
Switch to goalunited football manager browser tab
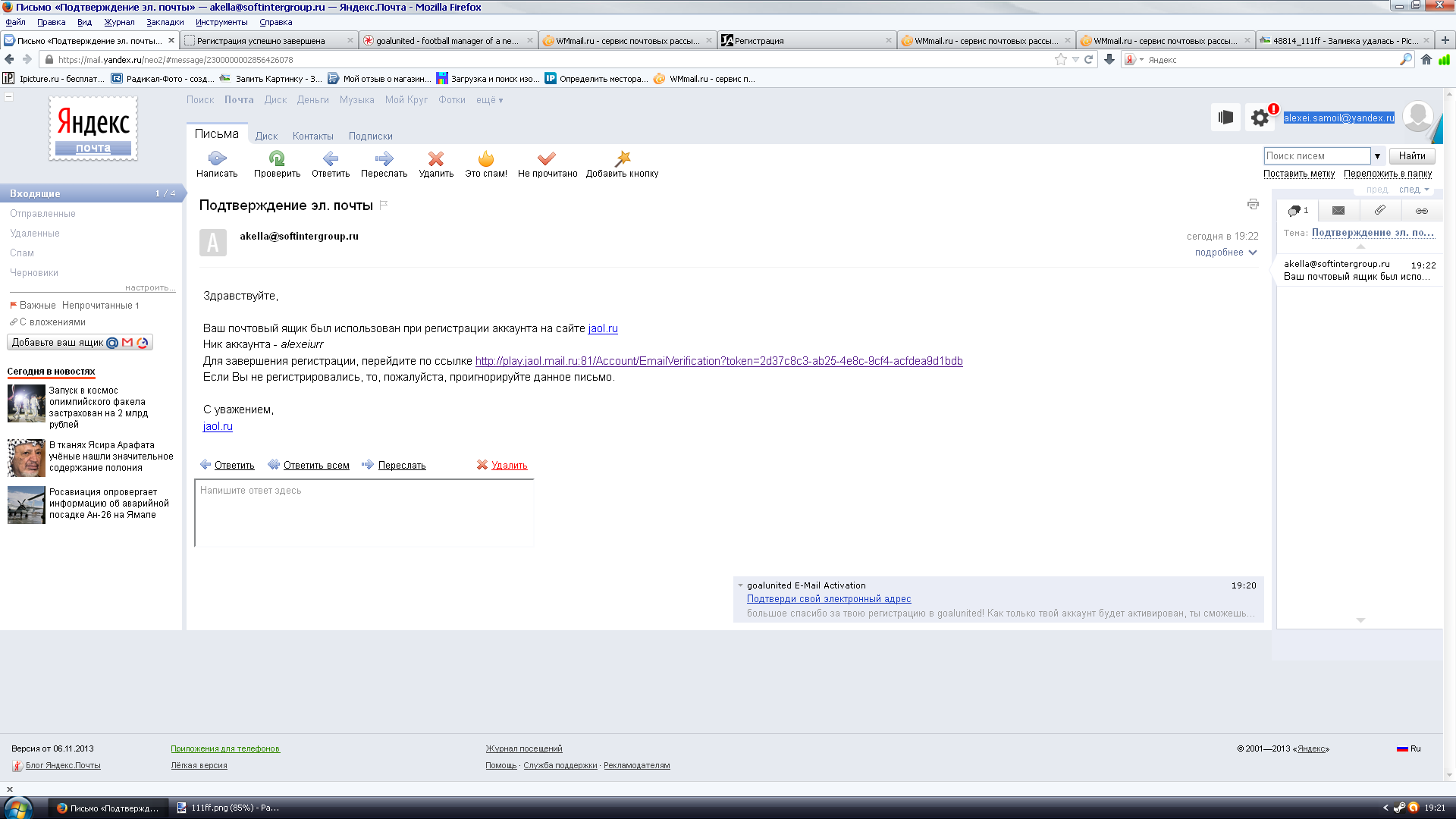[x=448, y=40]
